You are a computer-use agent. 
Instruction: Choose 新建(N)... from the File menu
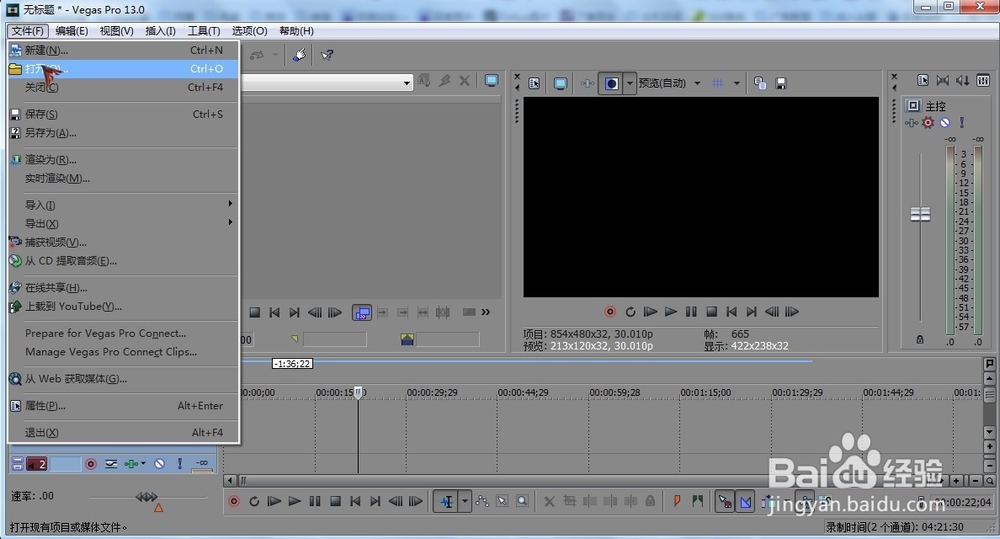point(124,50)
